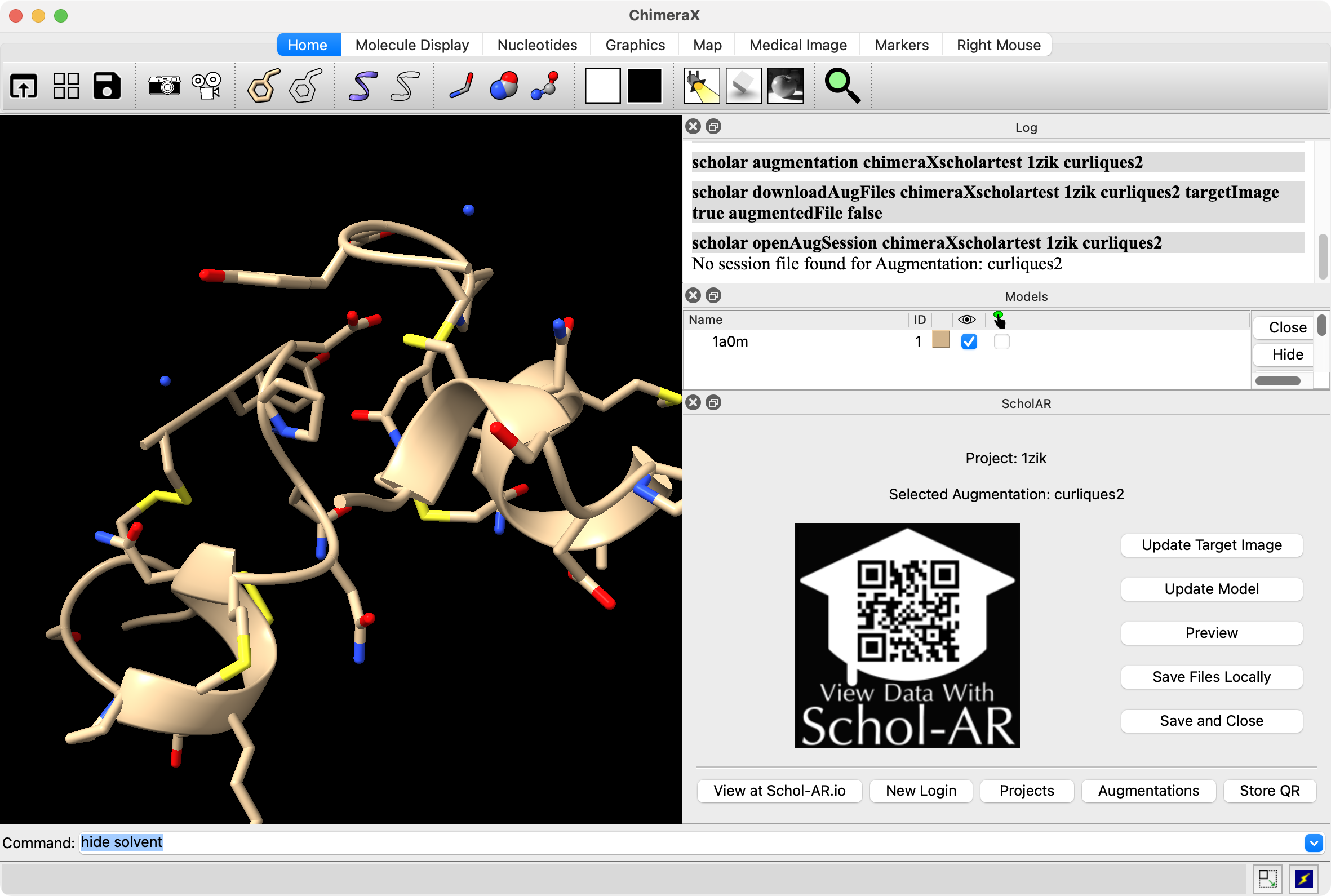Apply sphere style with the spheres icon

pyautogui.click(x=503, y=86)
